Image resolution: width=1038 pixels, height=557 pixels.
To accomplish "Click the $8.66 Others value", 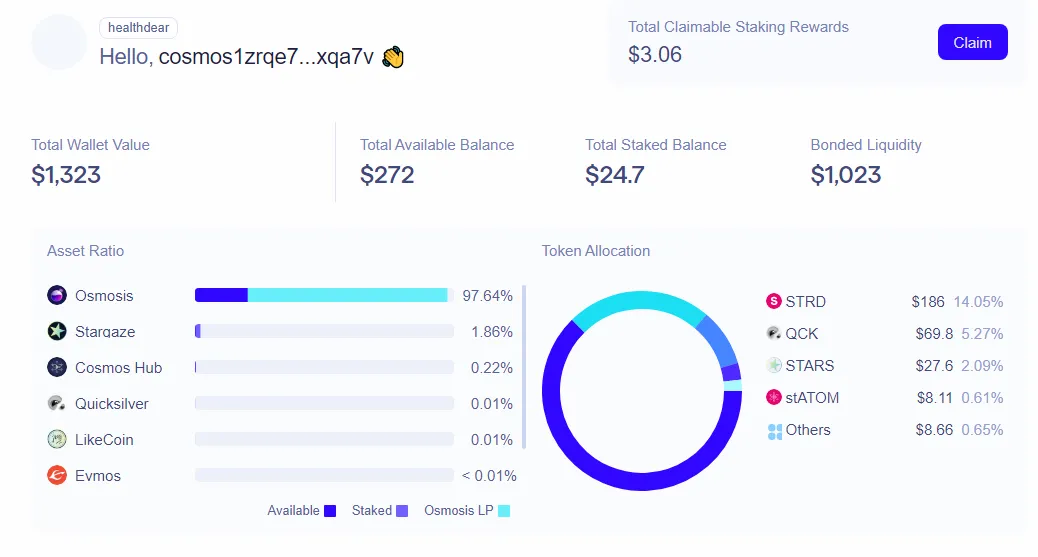I will point(934,430).
